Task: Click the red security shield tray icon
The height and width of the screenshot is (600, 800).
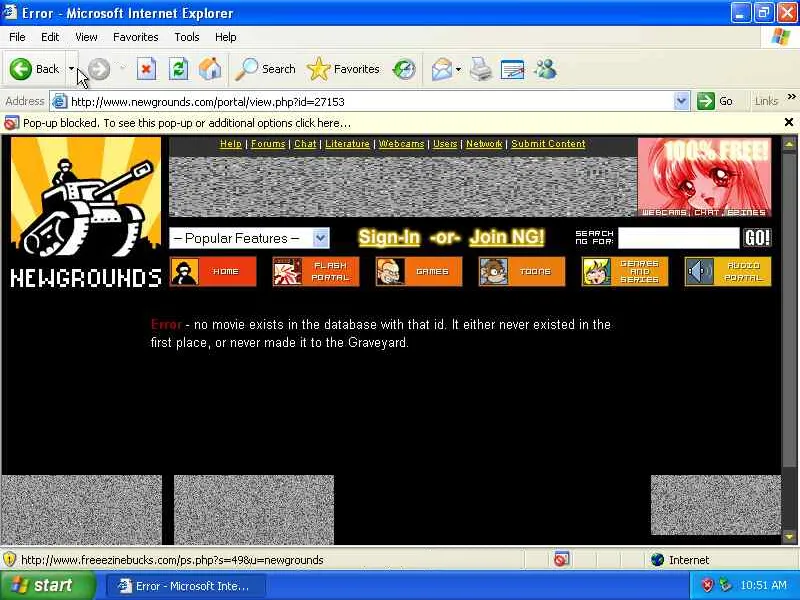Action: click(x=707, y=585)
